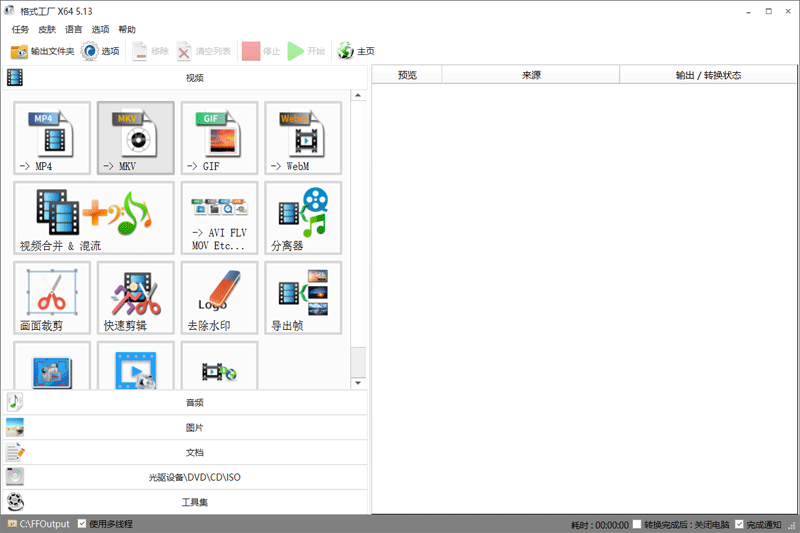Viewport: 800px width, 533px height.
Task: Open the 选项 menu in the menu bar
Action: coord(100,29)
